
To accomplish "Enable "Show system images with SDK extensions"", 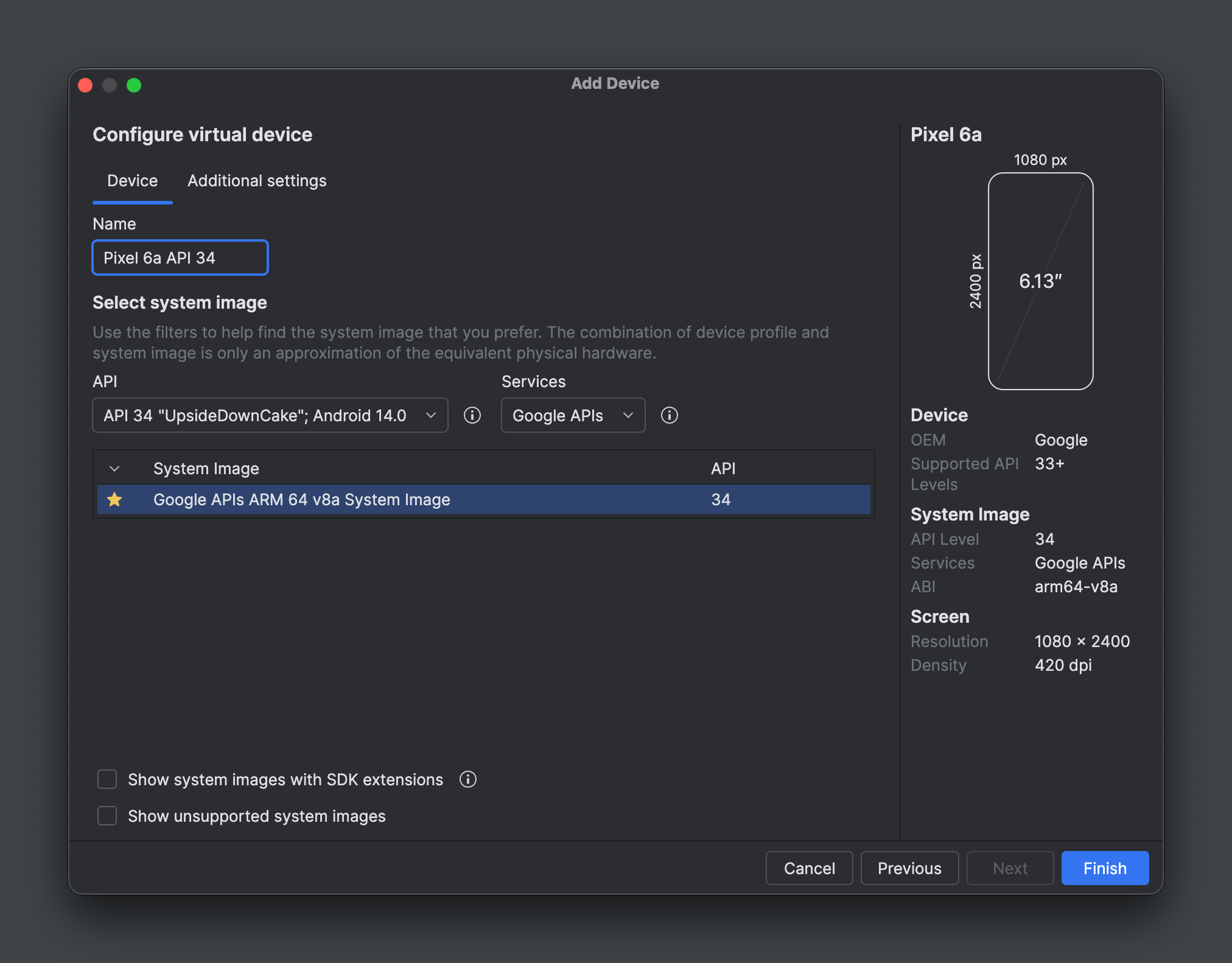I will click(x=107, y=779).
